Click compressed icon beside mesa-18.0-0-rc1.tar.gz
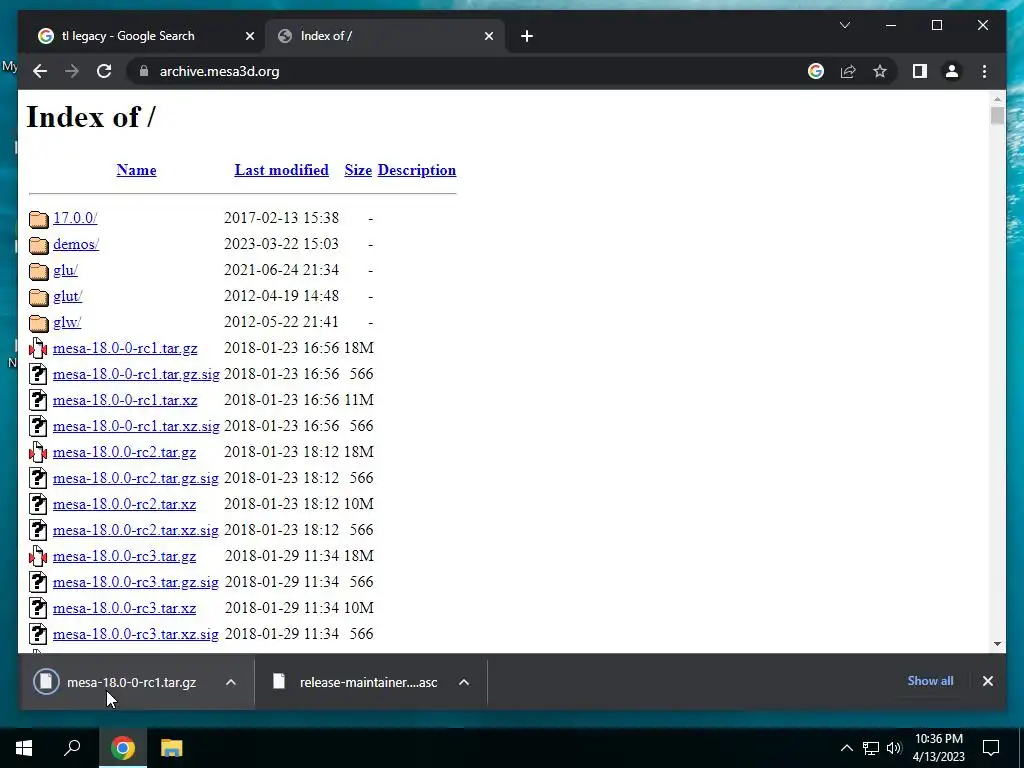The height and width of the screenshot is (768, 1024). (x=39, y=348)
